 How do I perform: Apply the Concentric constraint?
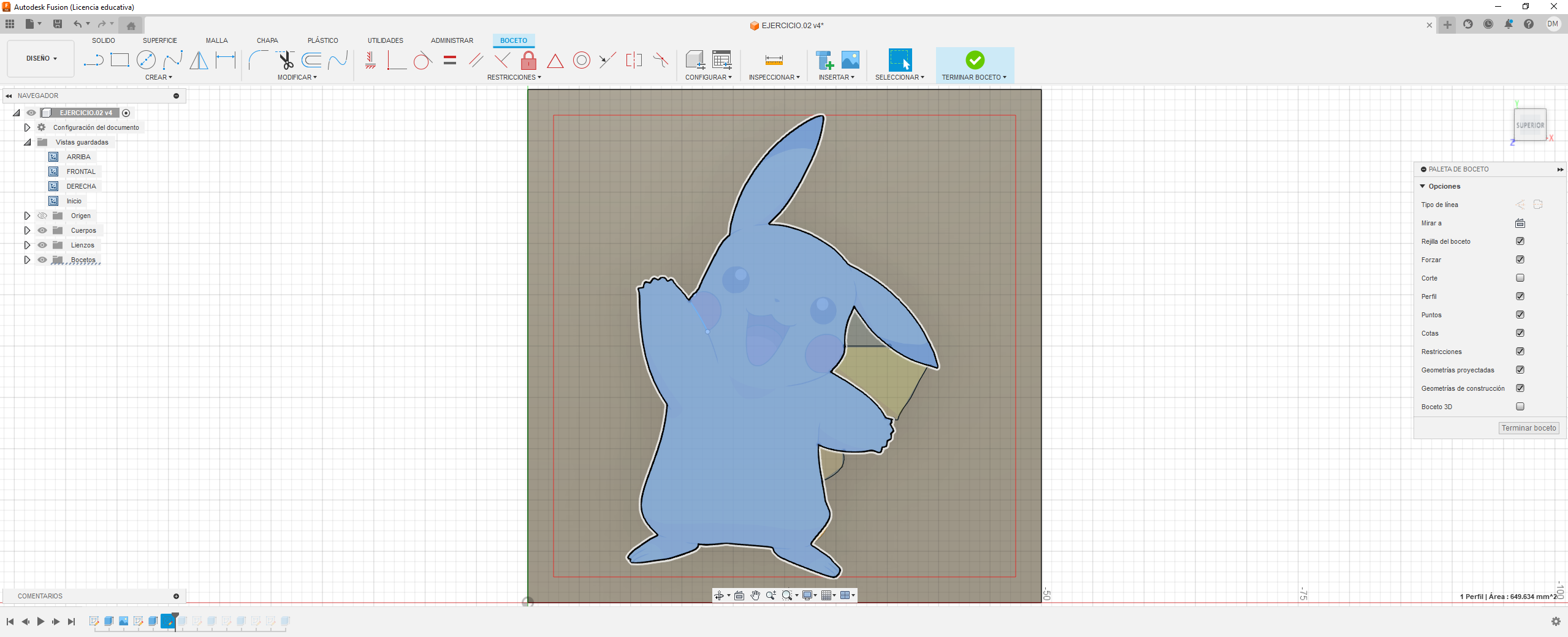tap(582, 60)
